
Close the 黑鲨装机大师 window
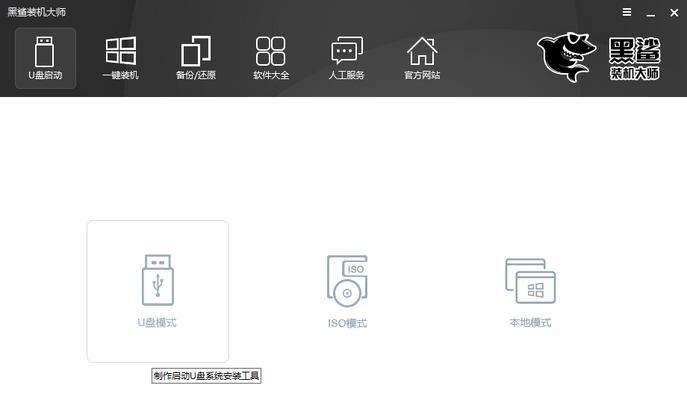click(x=674, y=13)
